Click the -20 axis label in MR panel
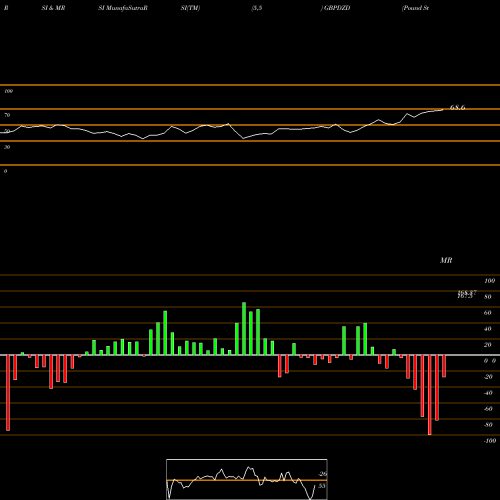This screenshot has width=500, height=500. (488, 377)
